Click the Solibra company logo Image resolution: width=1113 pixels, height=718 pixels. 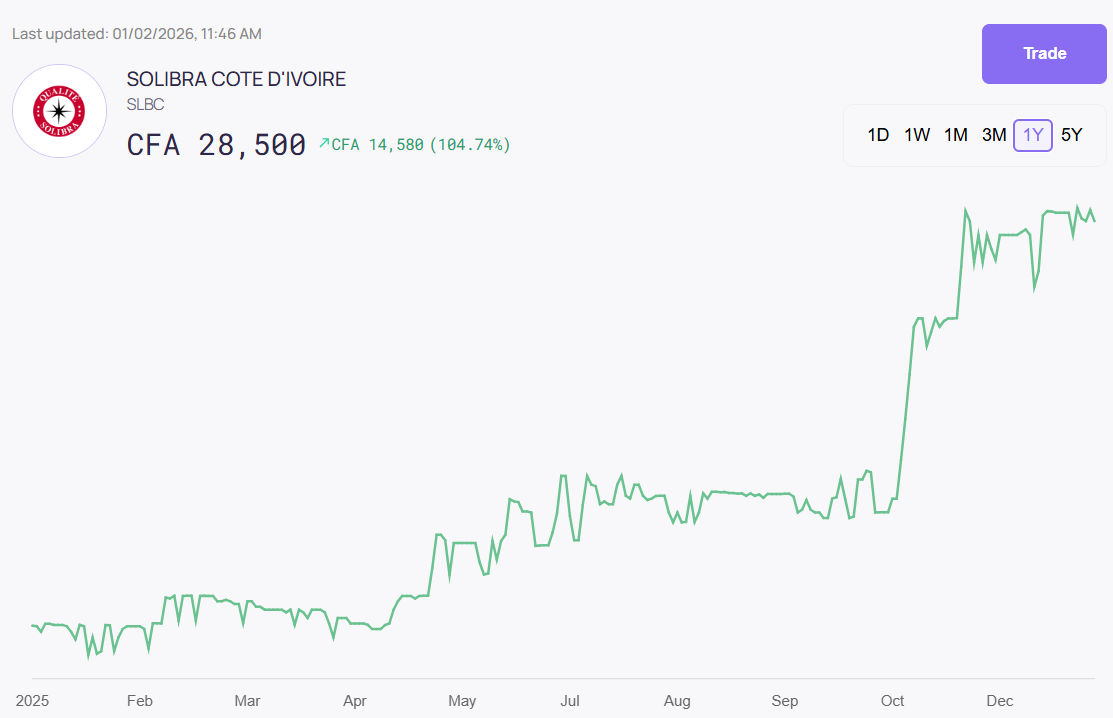pos(59,111)
